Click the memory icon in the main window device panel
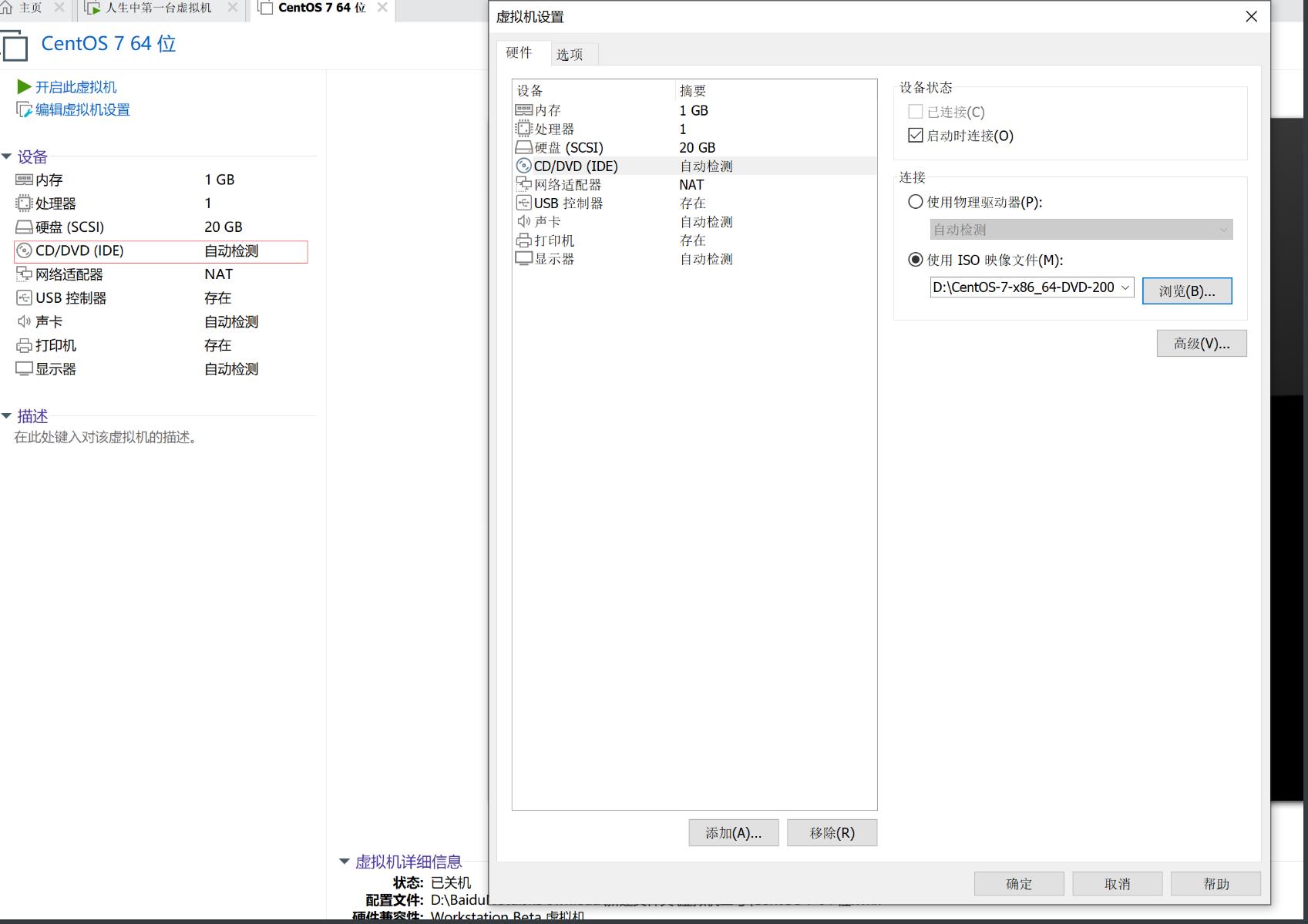The width and height of the screenshot is (1308, 924). (24, 180)
